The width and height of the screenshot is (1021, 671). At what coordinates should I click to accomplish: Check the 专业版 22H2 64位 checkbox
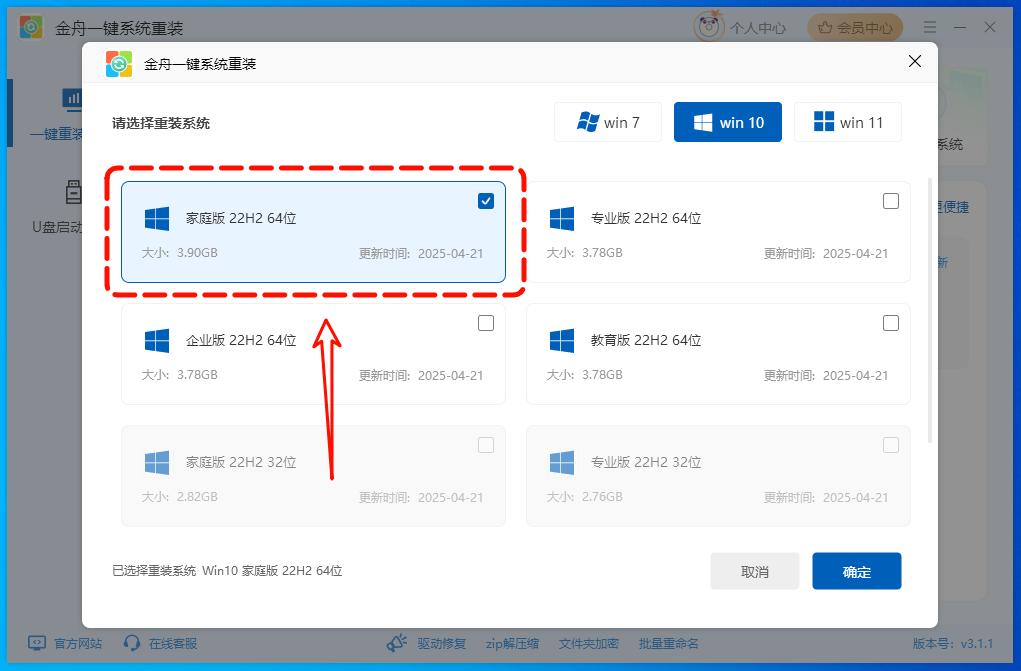click(891, 200)
